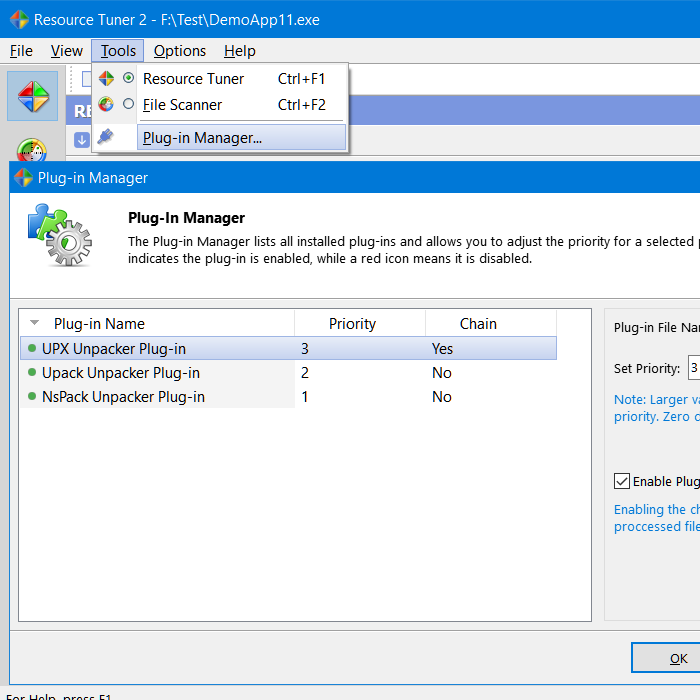Click the blue down-arrow toolbar icon

(82, 140)
